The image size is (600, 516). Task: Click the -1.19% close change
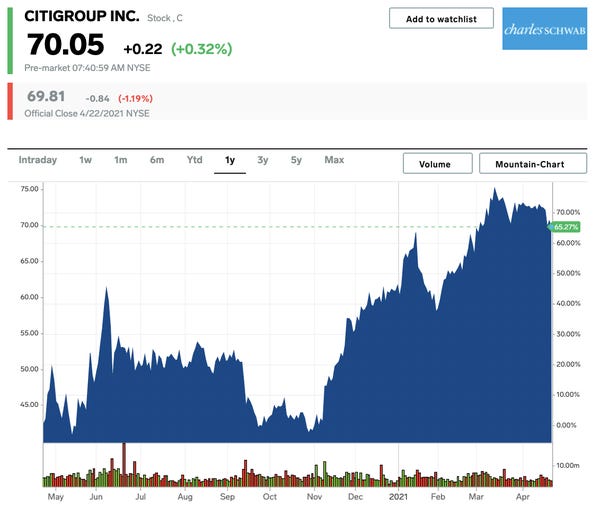(135, 99)
